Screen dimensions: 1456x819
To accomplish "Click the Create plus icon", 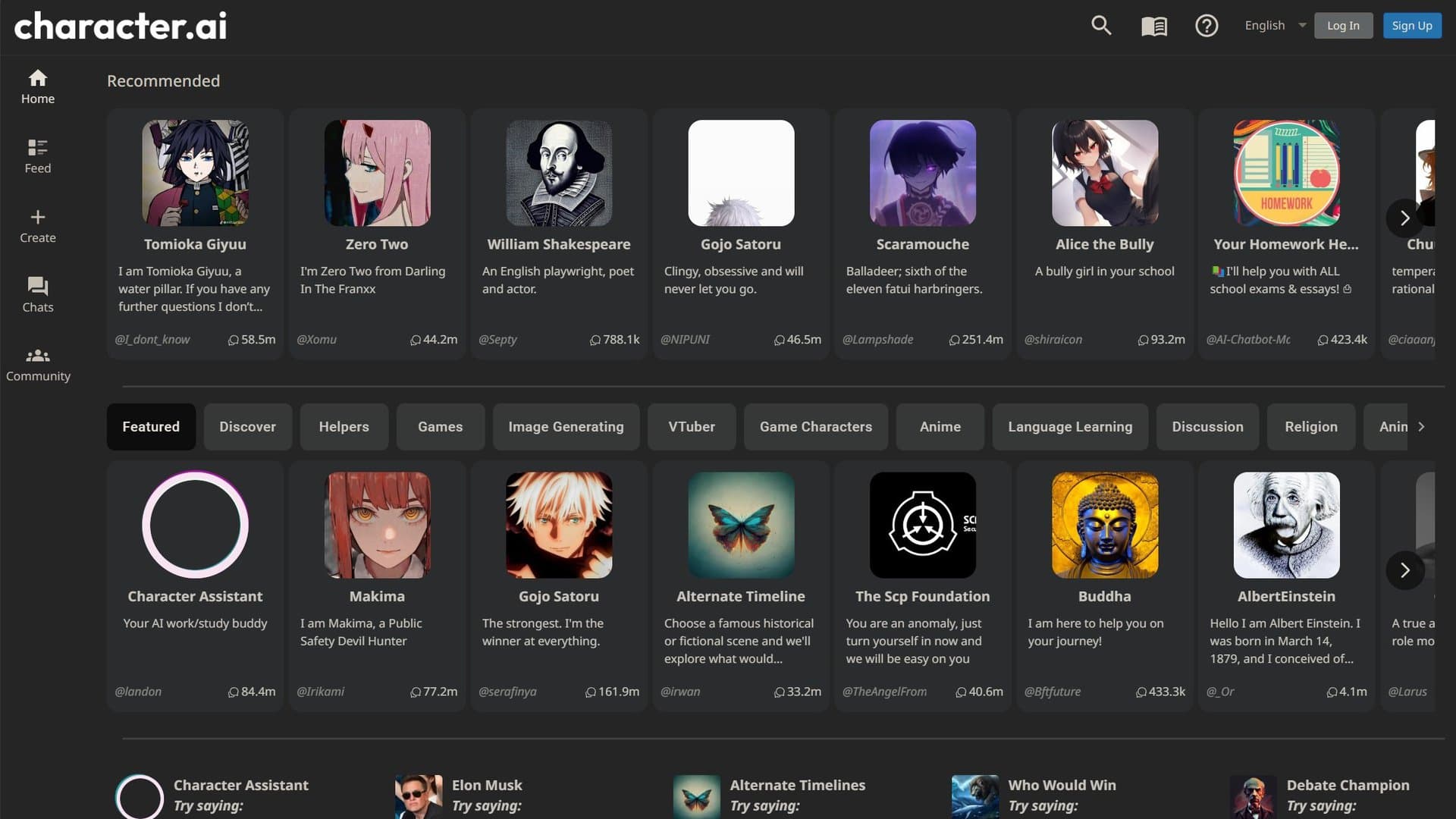I will point(38,226).
